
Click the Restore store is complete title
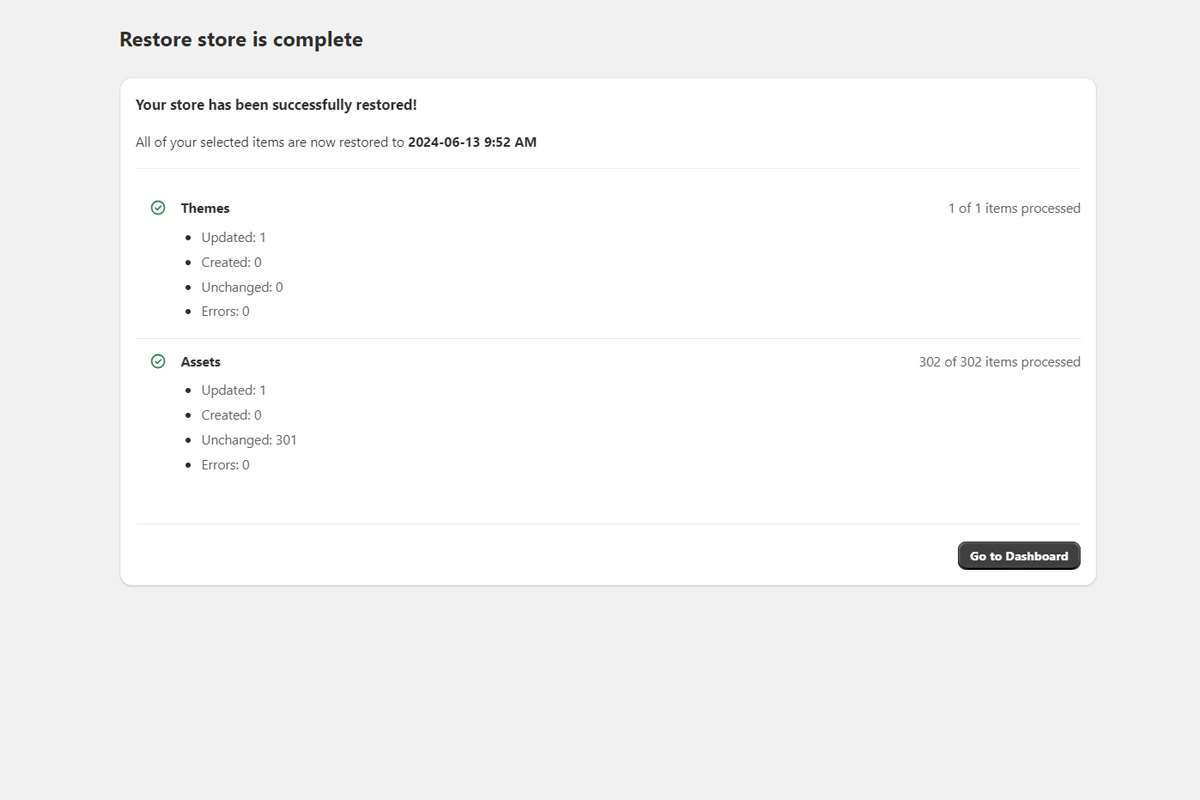pos(241,39)
